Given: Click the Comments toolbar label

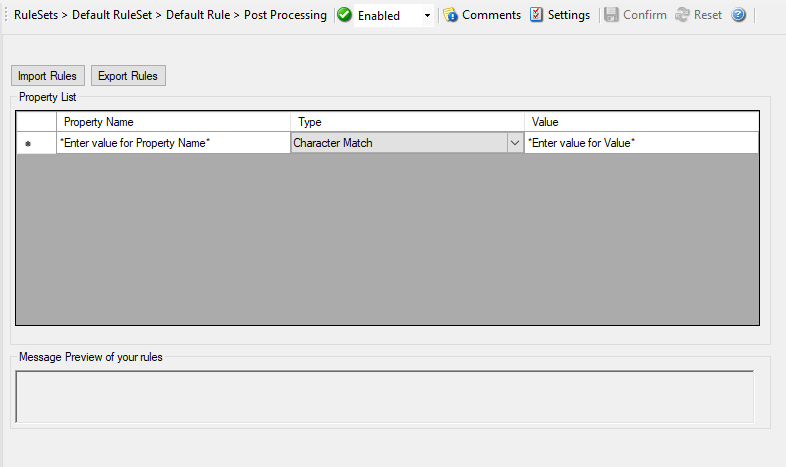Looking at the screenshot, I should click(x=491, y=15).
